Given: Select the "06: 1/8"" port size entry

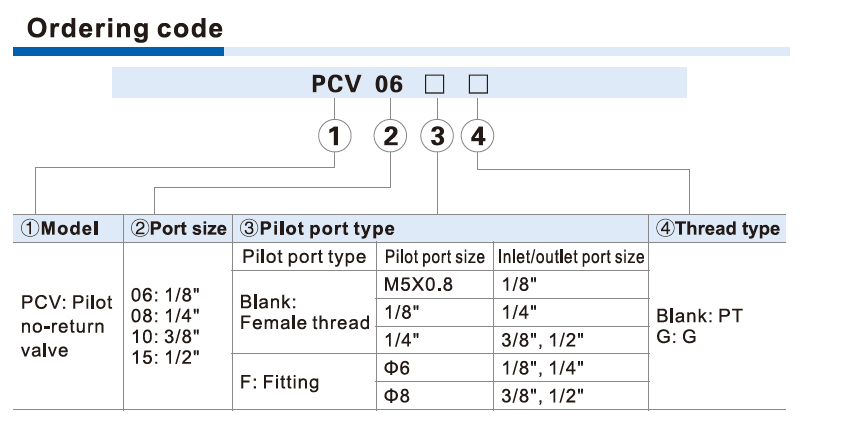Looking at the screenshot, I should (x=166, y=297).
